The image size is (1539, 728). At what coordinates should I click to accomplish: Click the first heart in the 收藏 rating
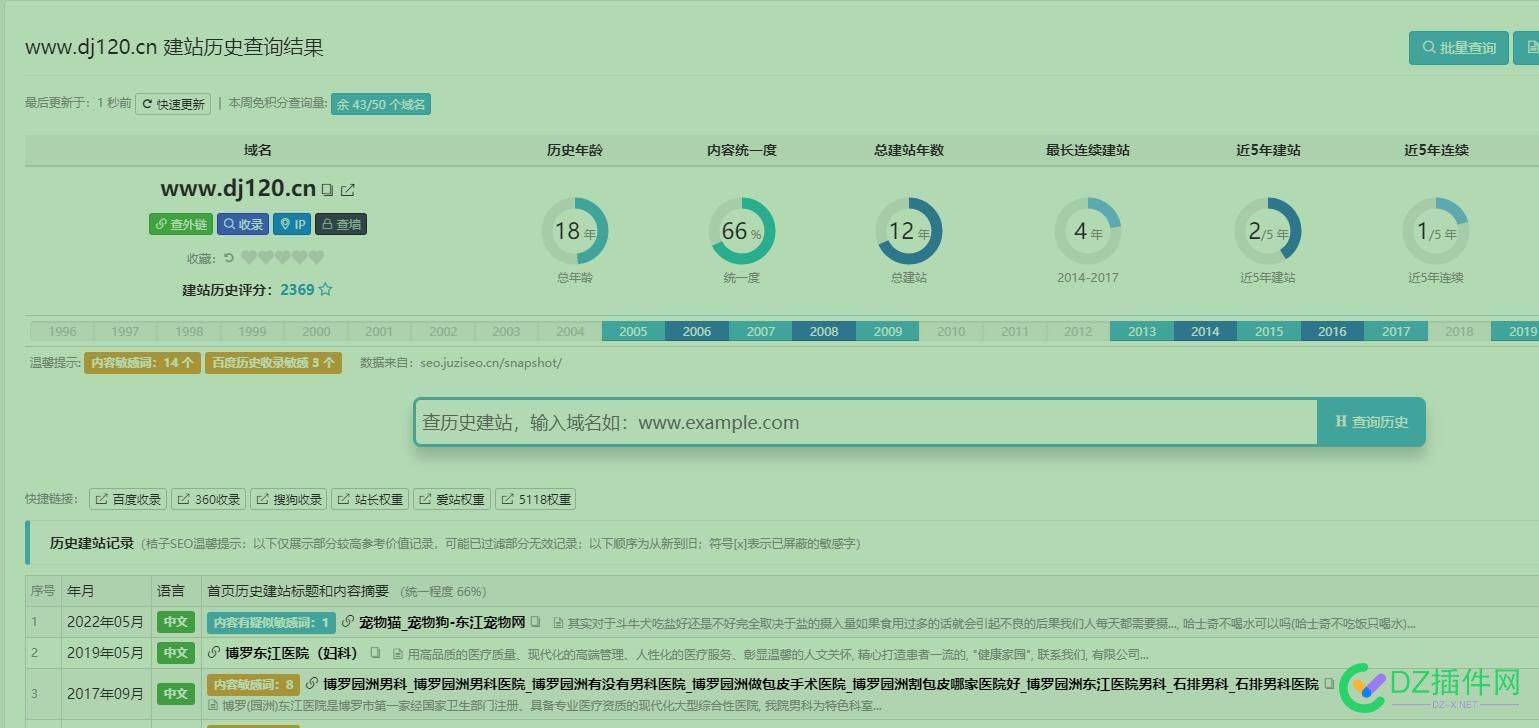click(x=249, y=257)
